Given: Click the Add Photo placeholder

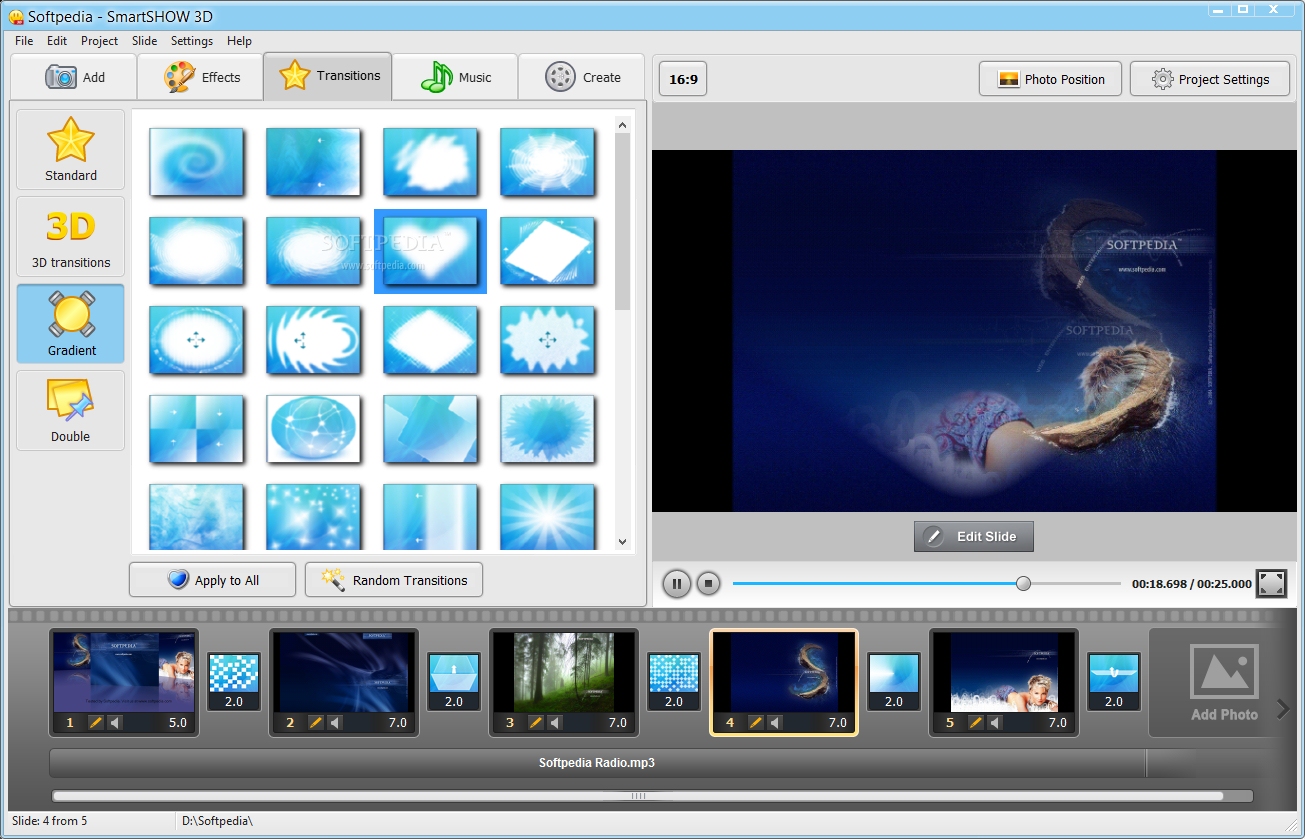Looking at the screenshot, I should (x=1224, y=683).
